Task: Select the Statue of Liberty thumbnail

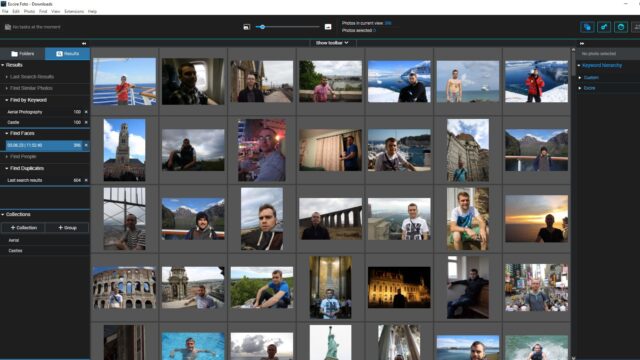Action: click(x=330, y=342)
